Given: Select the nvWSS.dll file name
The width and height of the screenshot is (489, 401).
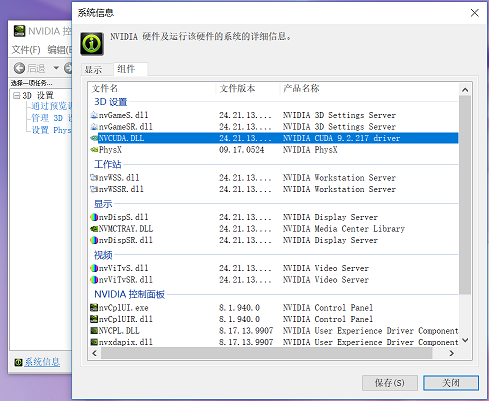Looking at the screenshot, I should coord(119,178).
